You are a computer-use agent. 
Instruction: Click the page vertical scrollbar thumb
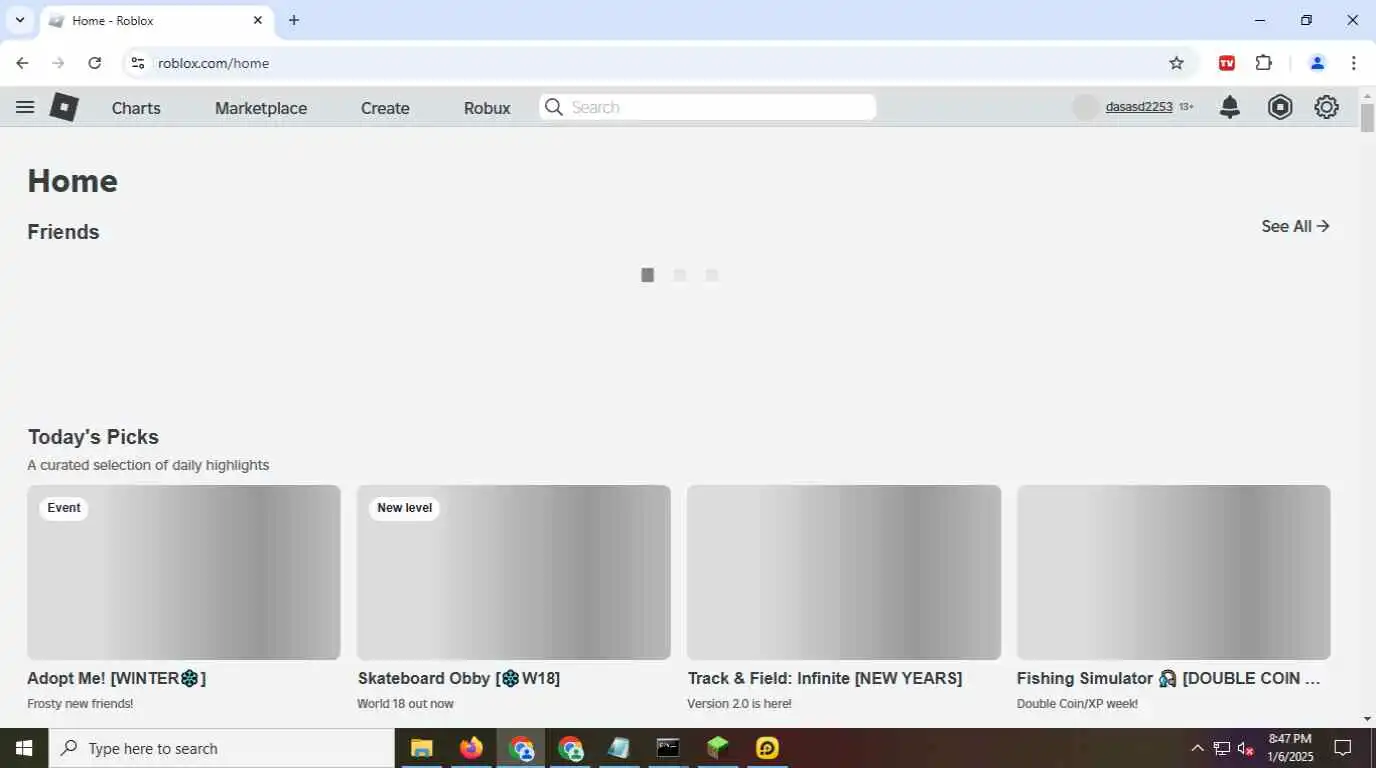(x=1367, y=117)
